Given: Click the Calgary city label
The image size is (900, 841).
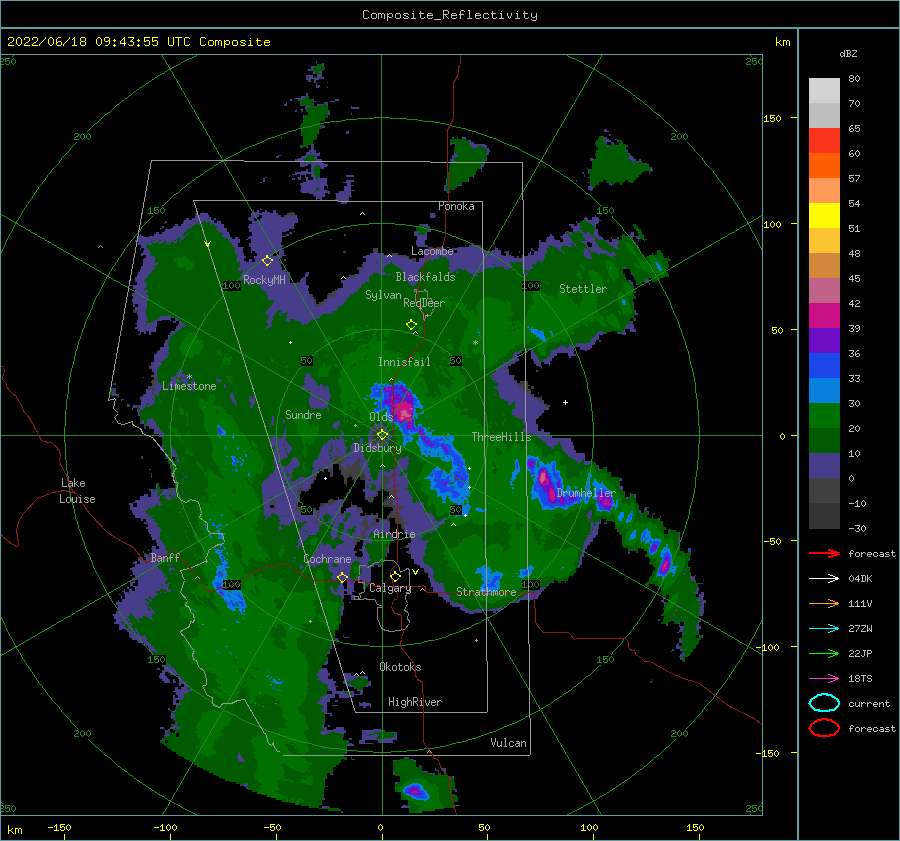Looking at the screenshot, I should pyautogui.click(x=390, y=588).
